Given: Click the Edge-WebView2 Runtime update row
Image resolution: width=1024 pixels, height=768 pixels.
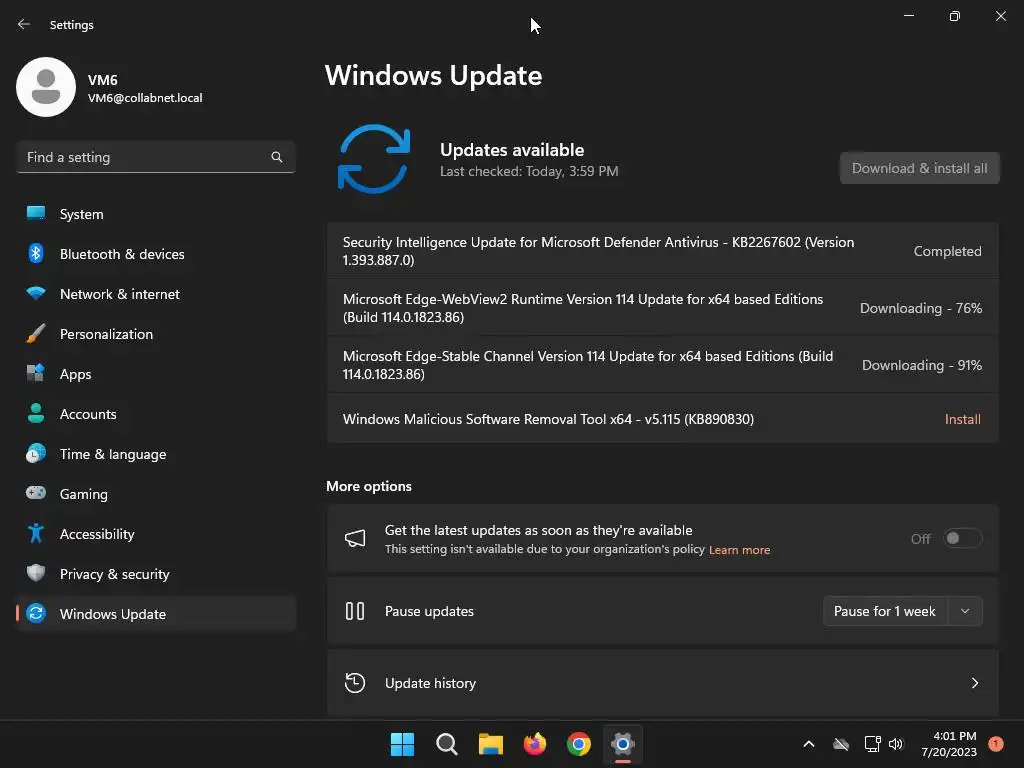Looking at the screenshot, I should pos(662,308).
